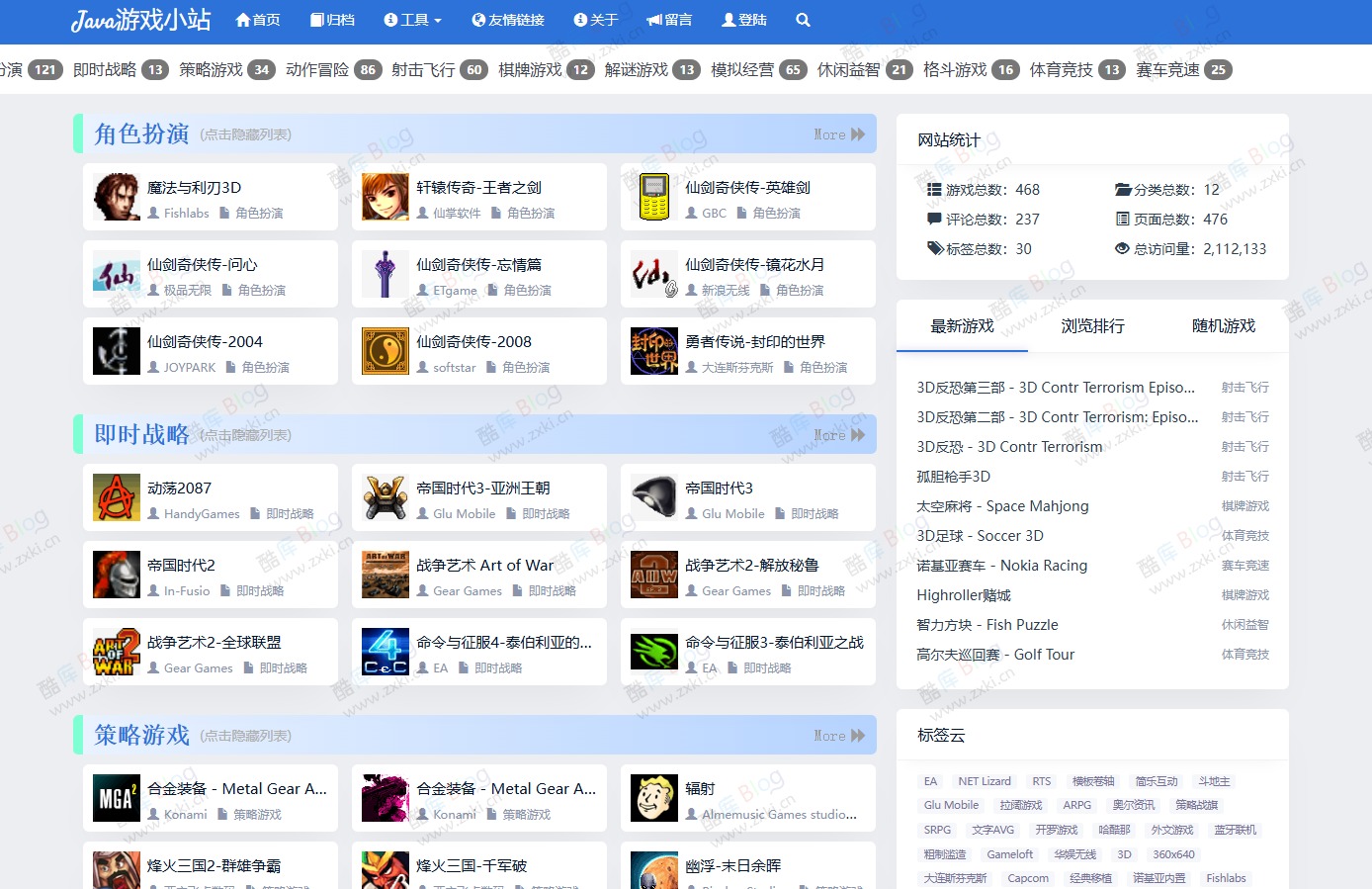
Task: Go to 首页 home menu item
Action: [258, 20]
